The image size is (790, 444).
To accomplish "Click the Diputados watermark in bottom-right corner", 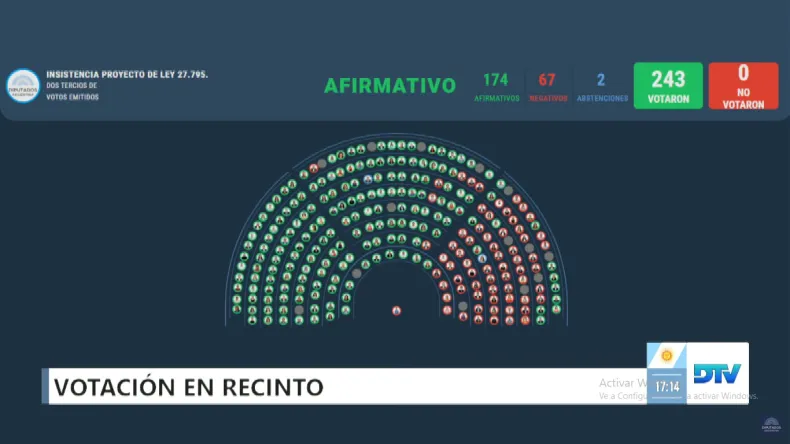I will 771,426.
